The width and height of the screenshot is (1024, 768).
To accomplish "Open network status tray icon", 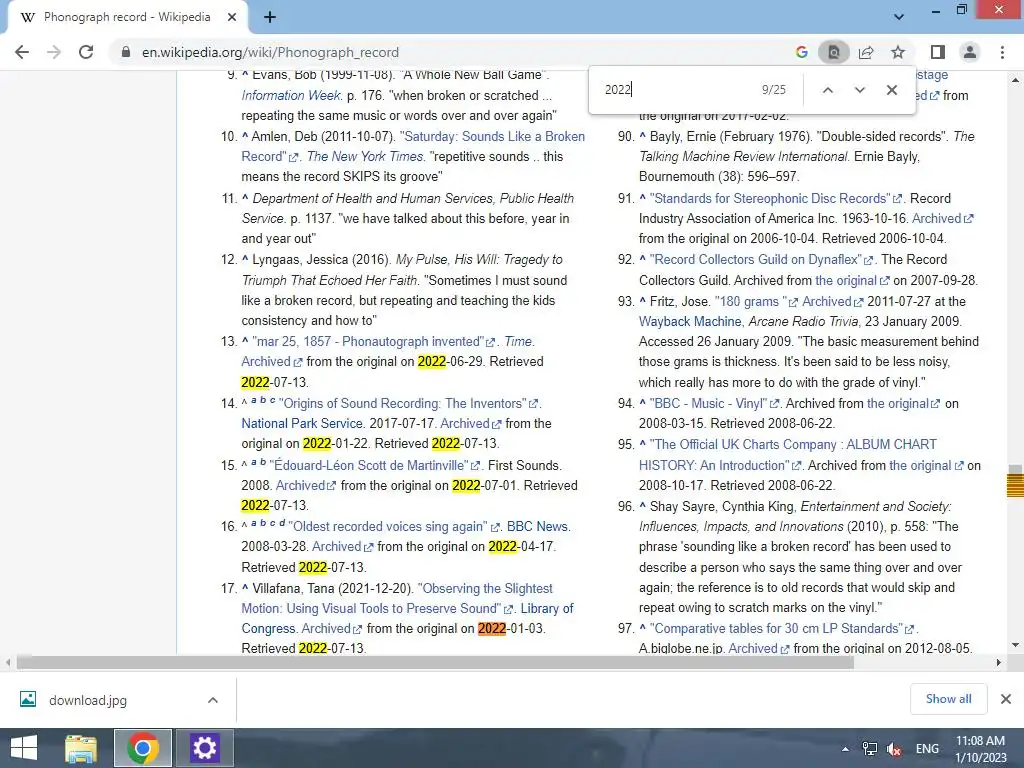I will [x=870, y=749].
